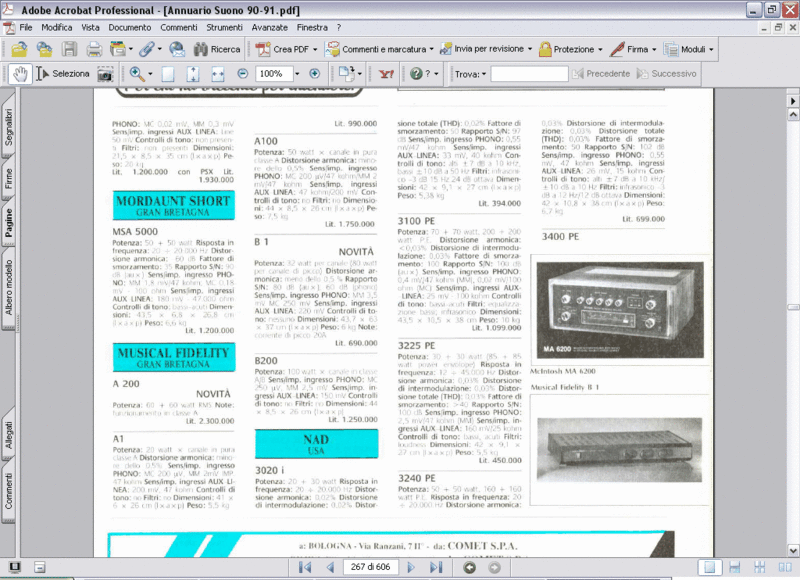Click the Fit Page view icon
Screen dimensions: 800x580
coord(193,74)
